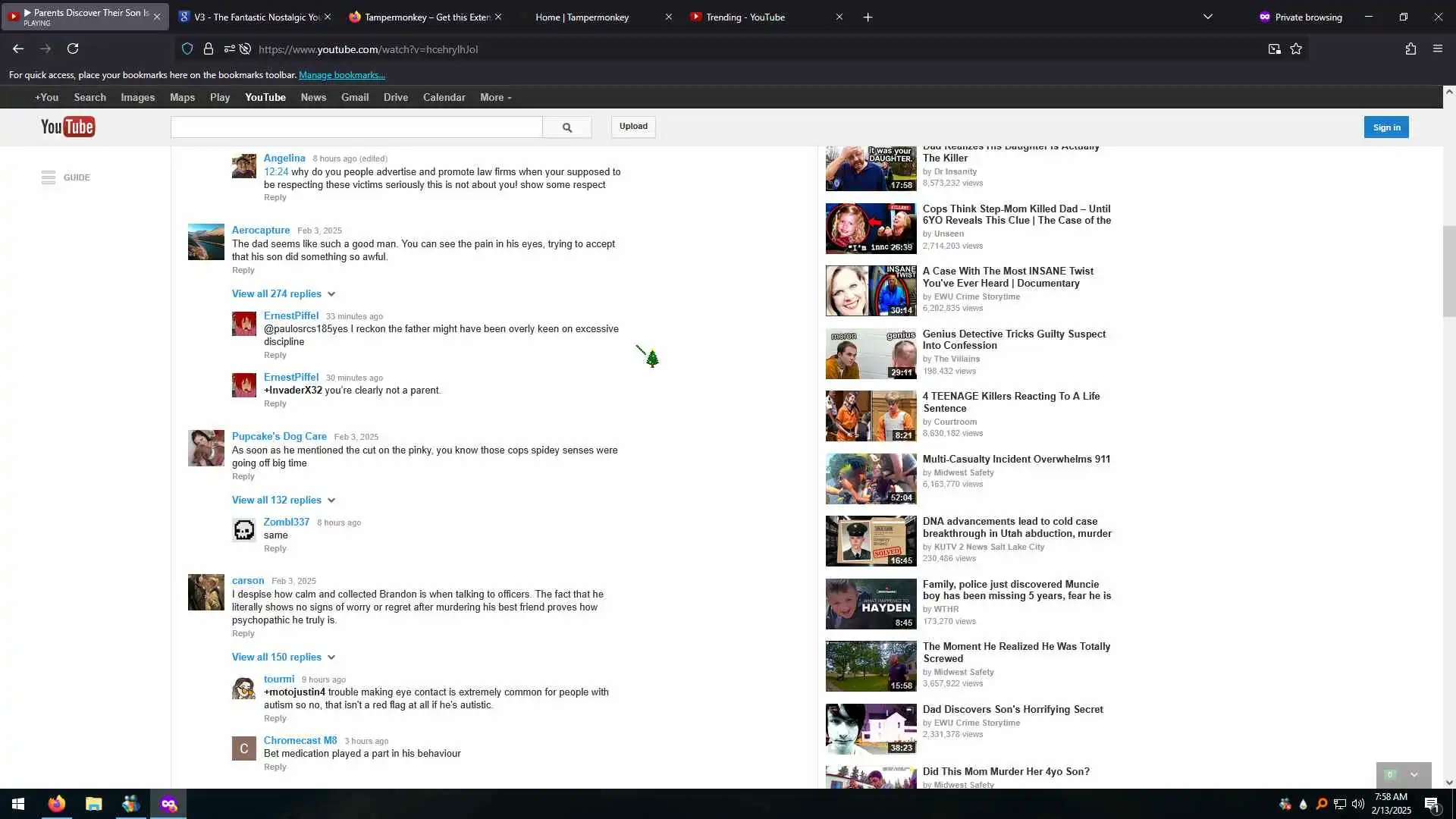Switch to Trending - YouTube tab
This screenshot has height=819, width=1456.
point(745,17)
